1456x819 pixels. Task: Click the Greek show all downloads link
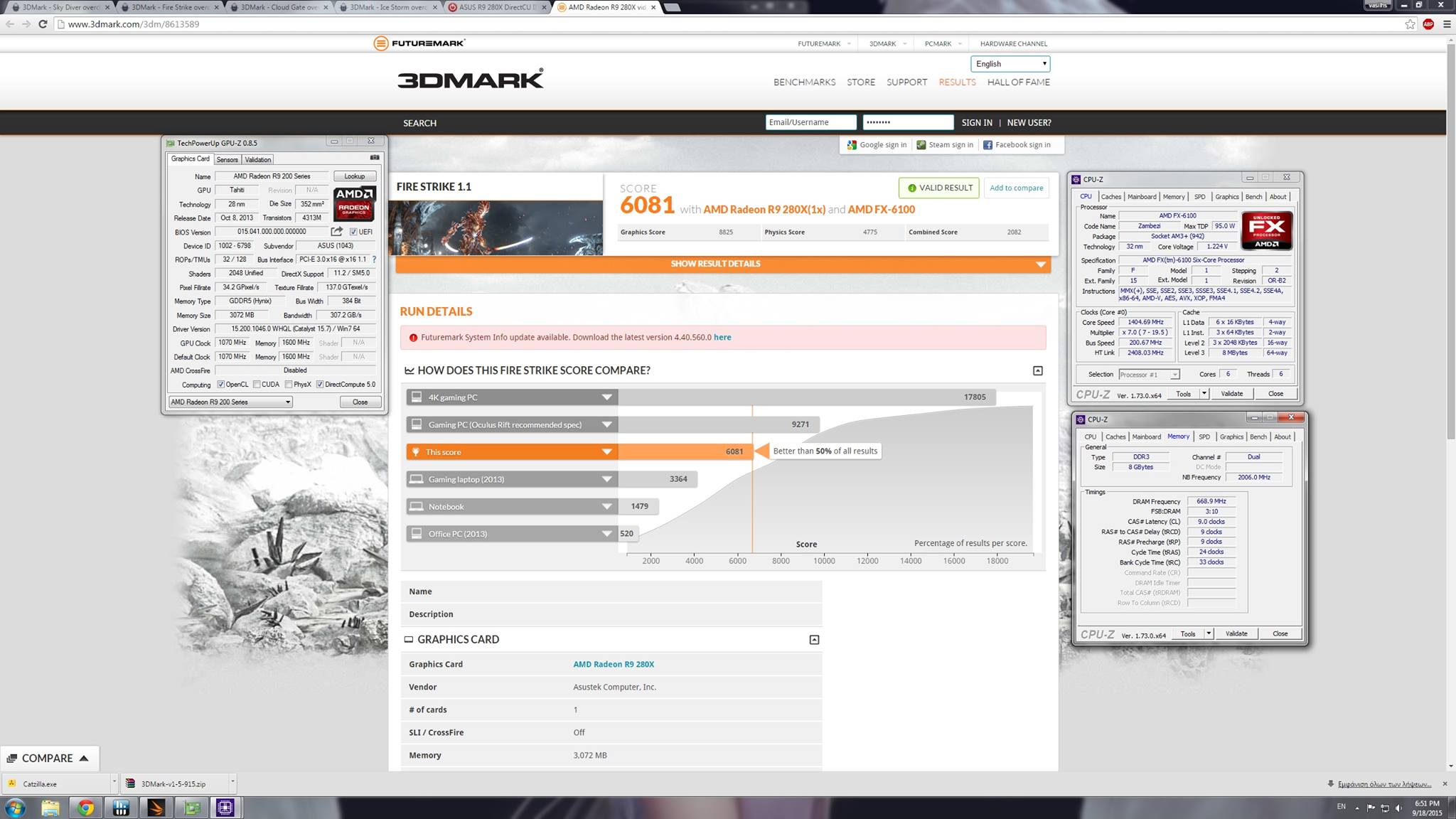coord(1384,784)
